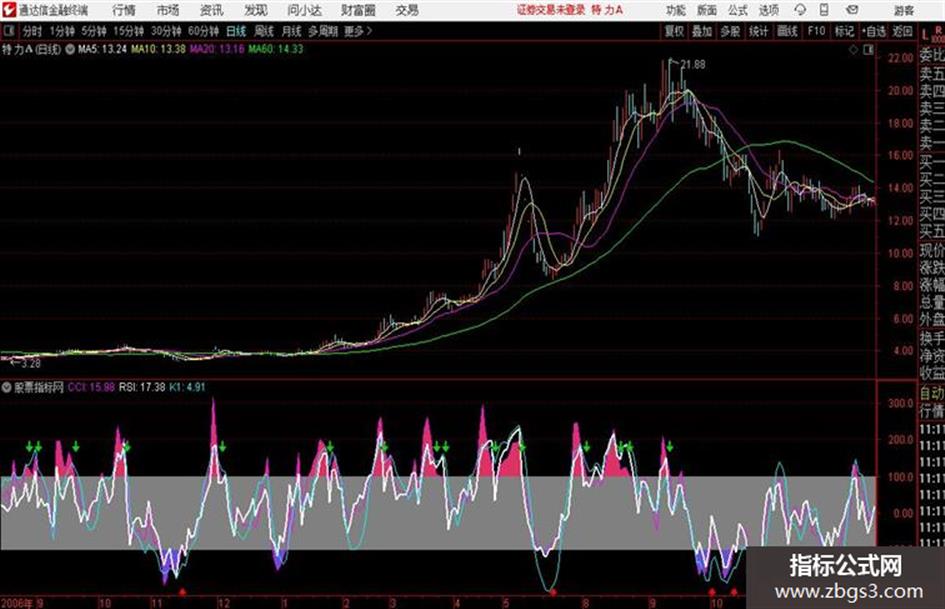Image resolution: width=945 pixels, height=609 pixels.
Task: Click 证券交易未登录 login status link
Action: coord(551,10)
